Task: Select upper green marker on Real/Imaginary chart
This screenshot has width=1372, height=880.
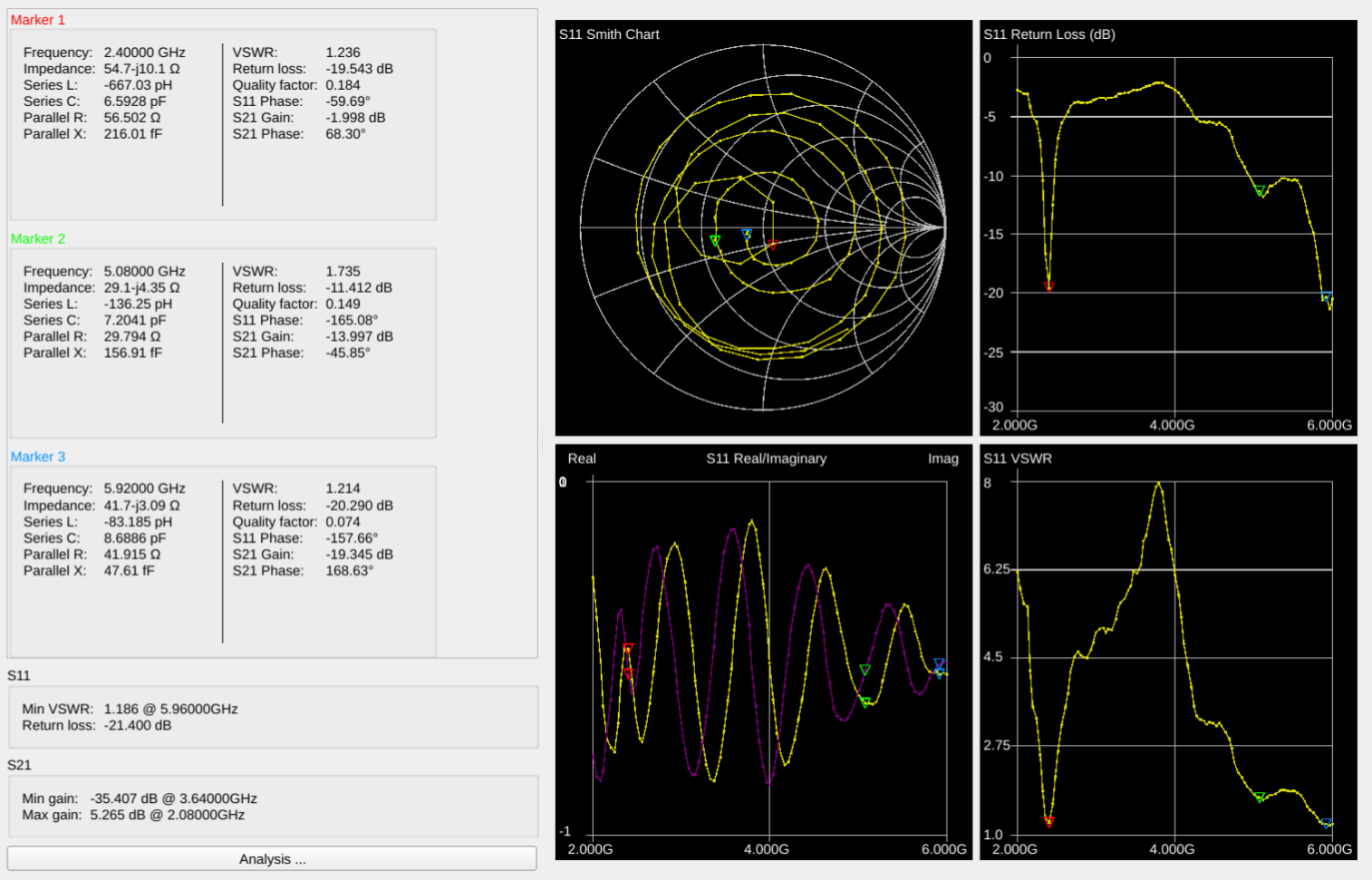Action: [x=865, y=671]
